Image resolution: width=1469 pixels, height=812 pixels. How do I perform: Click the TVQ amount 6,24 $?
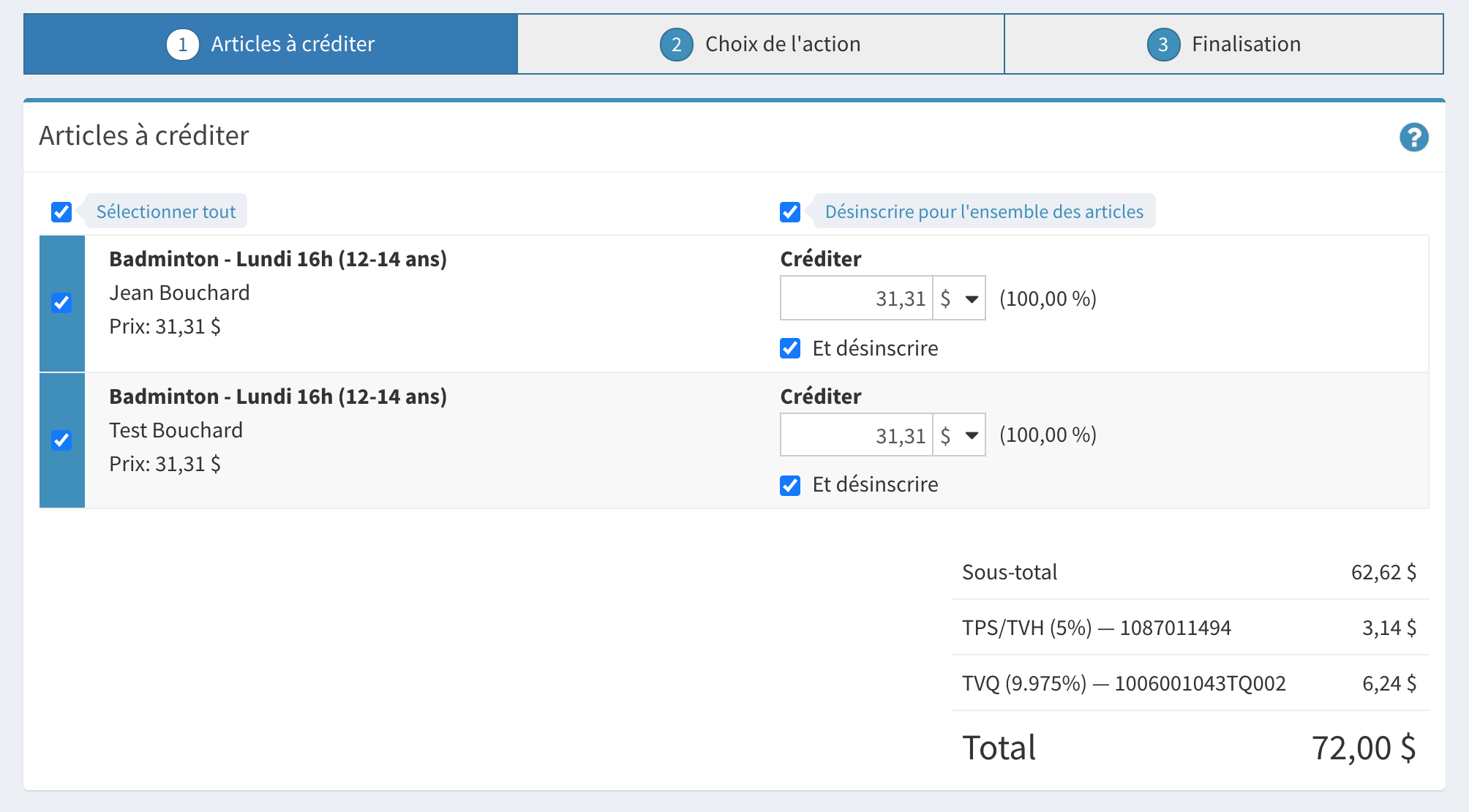(x=1389, y=683)
